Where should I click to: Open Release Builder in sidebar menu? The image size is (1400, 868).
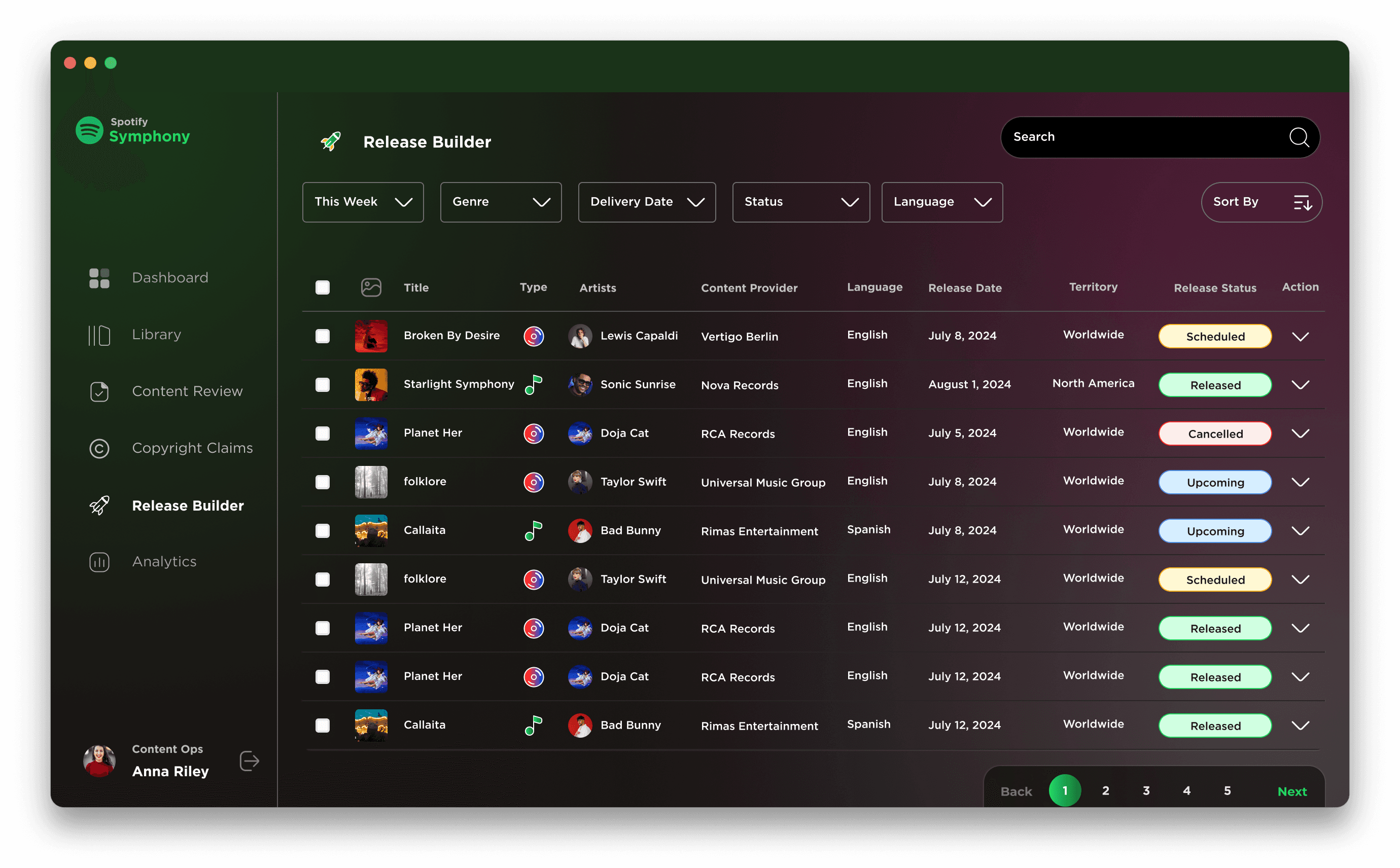pos(187,506)
